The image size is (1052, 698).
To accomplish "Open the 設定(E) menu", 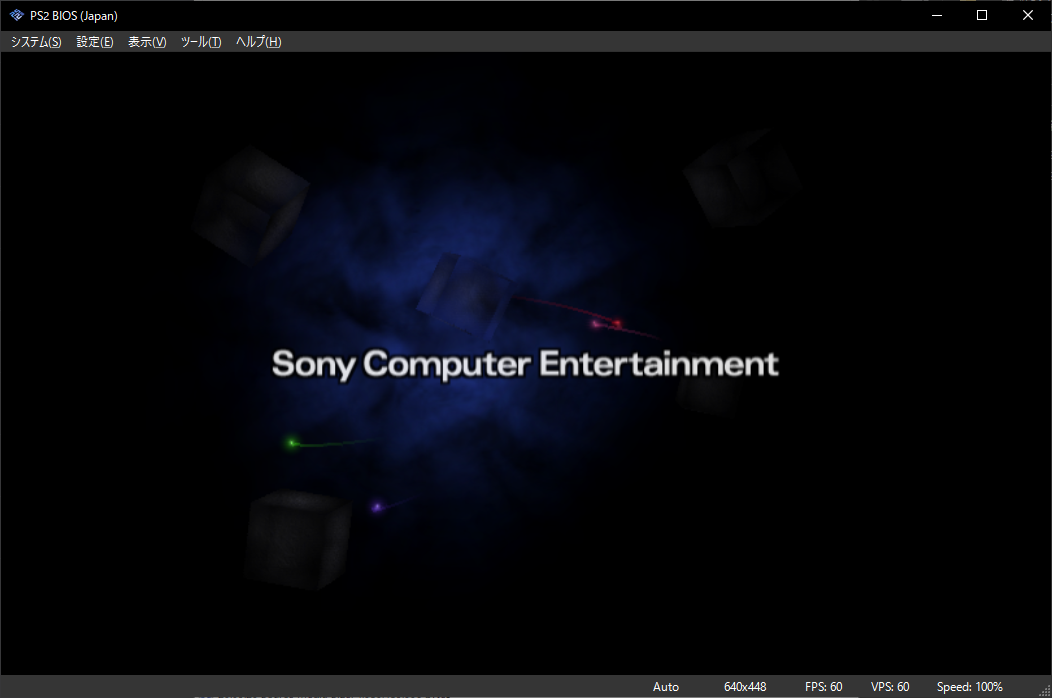I will (95, 42).
